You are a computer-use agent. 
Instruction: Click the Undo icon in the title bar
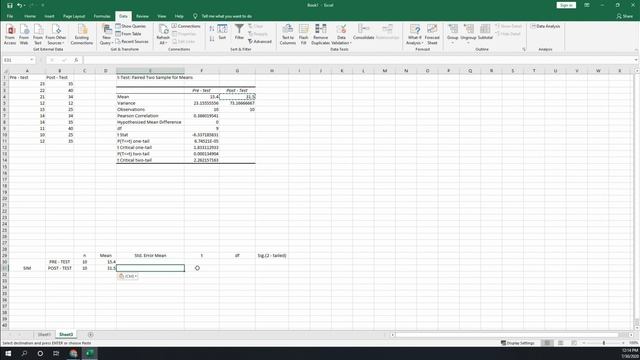[x=19, y=5]
